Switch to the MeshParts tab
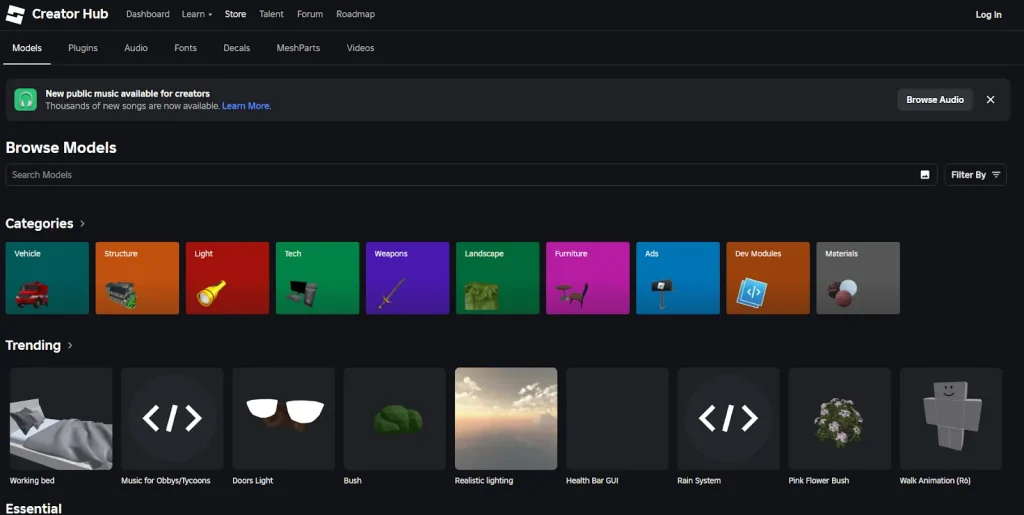Image resolution: width=1024 pixels, height=515 pixels. pos(298,48)
